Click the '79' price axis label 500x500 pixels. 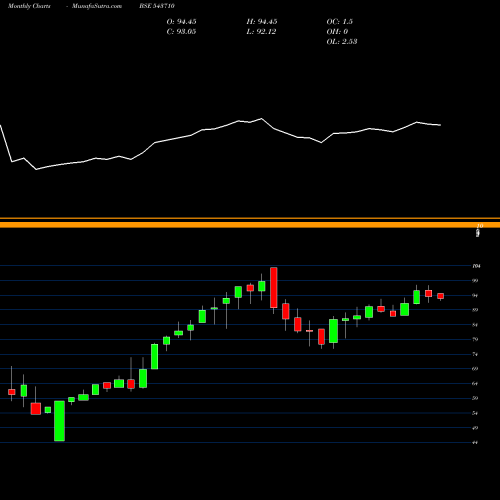[475, 339]
